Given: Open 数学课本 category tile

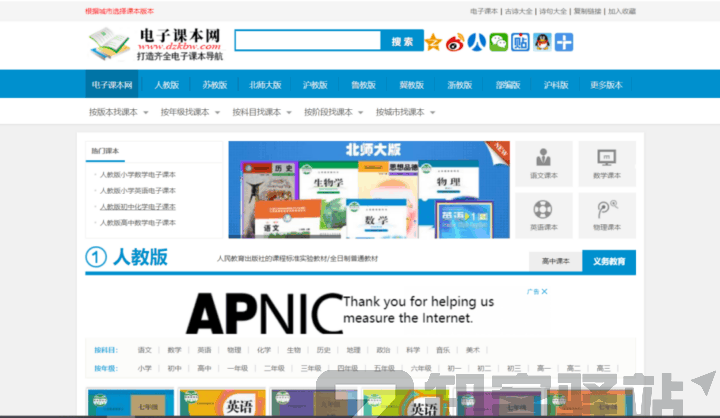Looking at the screenshot, I should click(607, 163).
